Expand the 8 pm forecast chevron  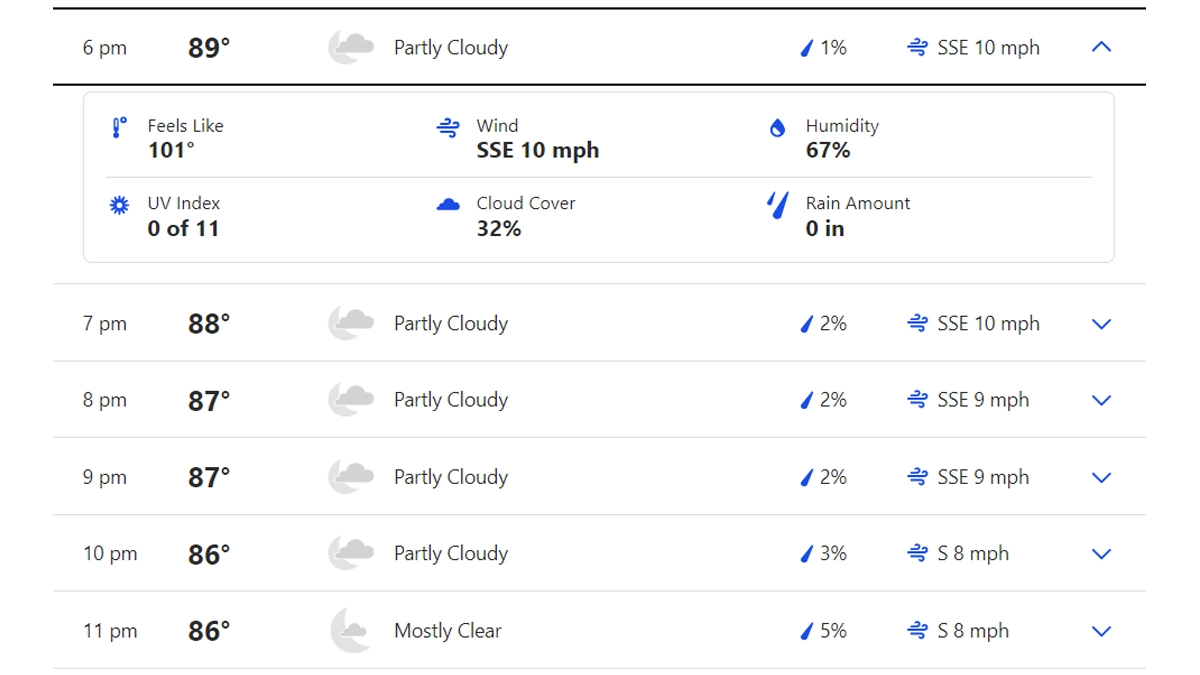click(x=1101, y=400)
